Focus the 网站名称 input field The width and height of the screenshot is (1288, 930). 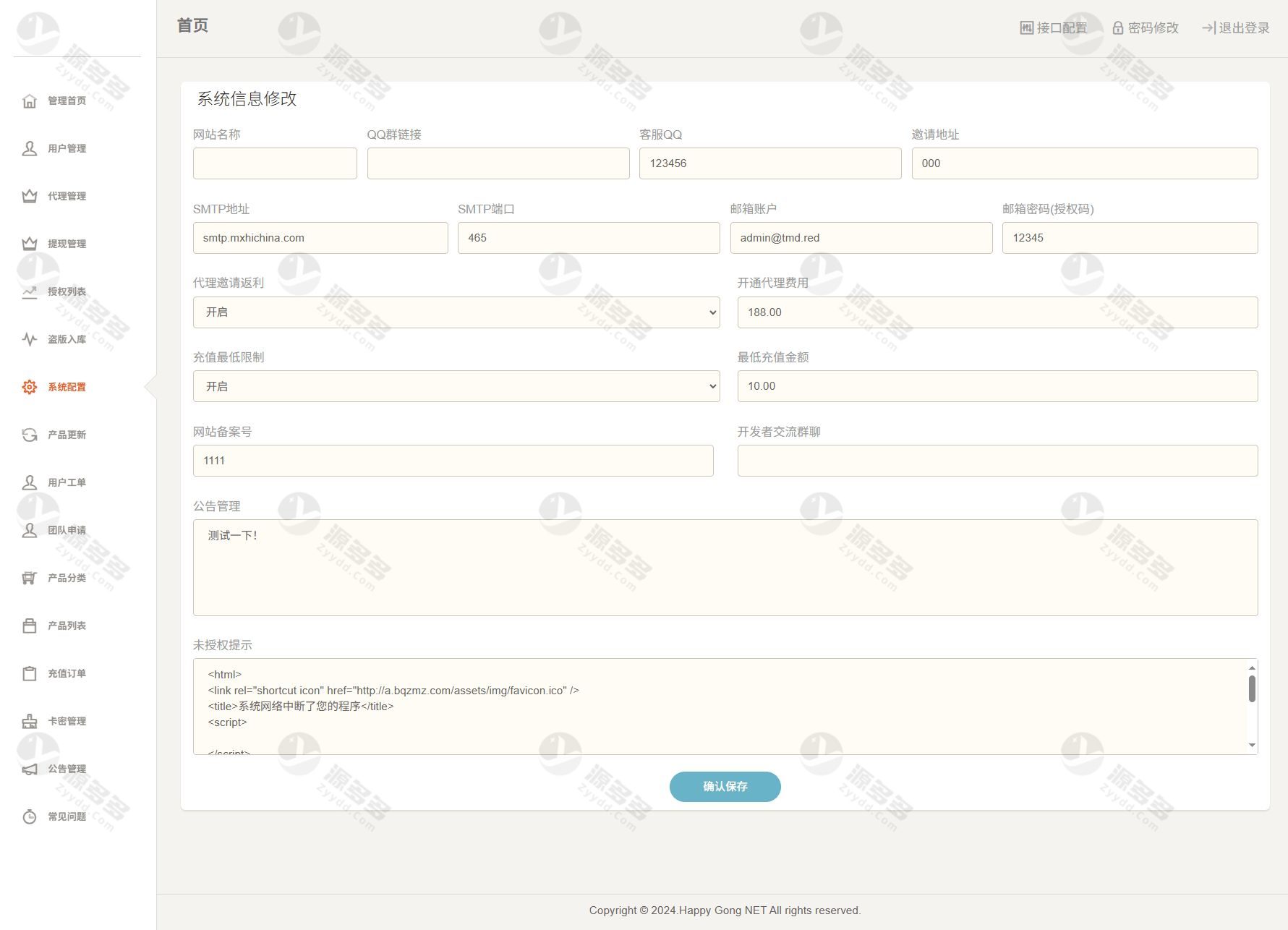point(275,163)
